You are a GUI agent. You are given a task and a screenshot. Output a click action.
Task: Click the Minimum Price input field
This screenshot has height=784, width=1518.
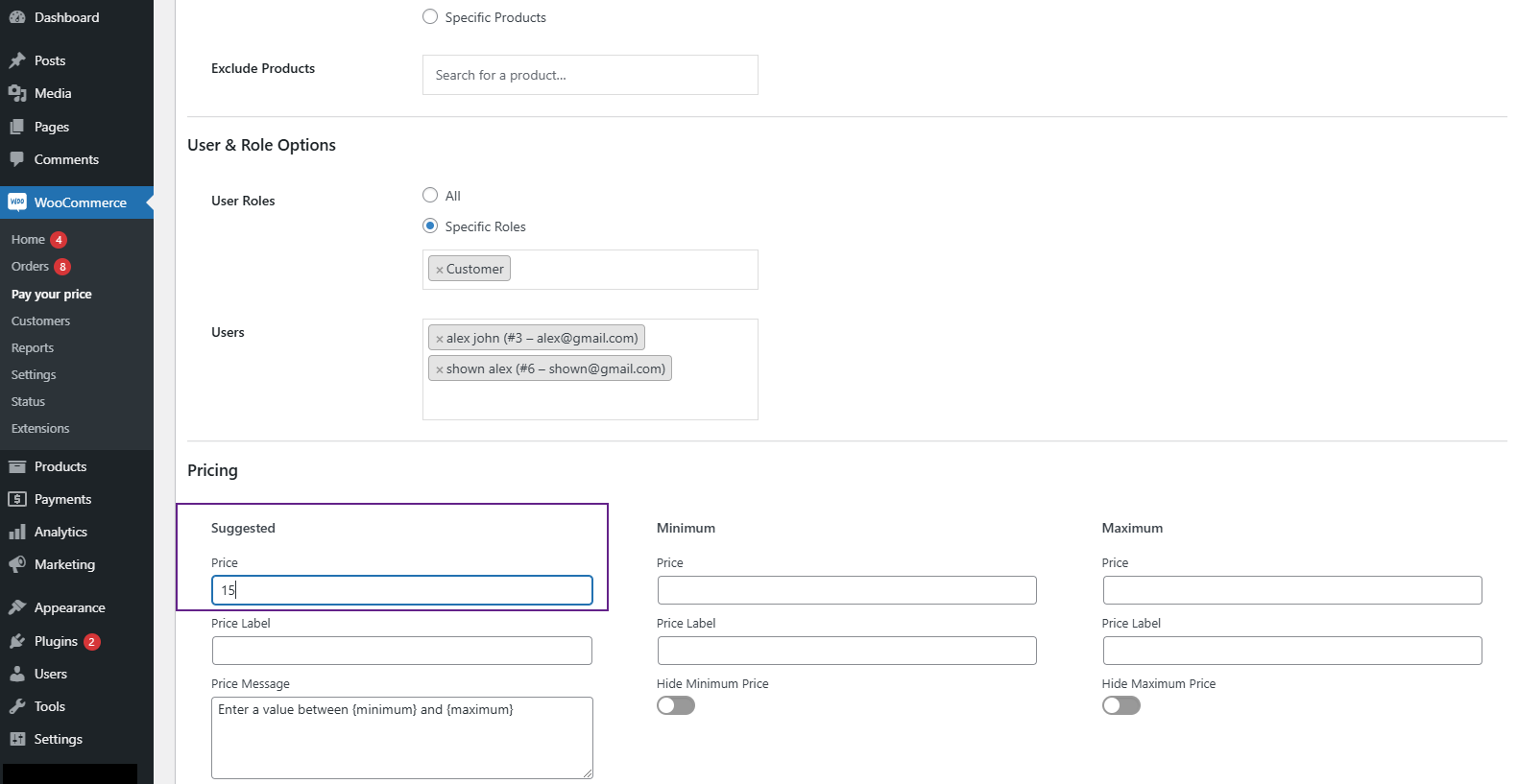(x=847, y=590)
